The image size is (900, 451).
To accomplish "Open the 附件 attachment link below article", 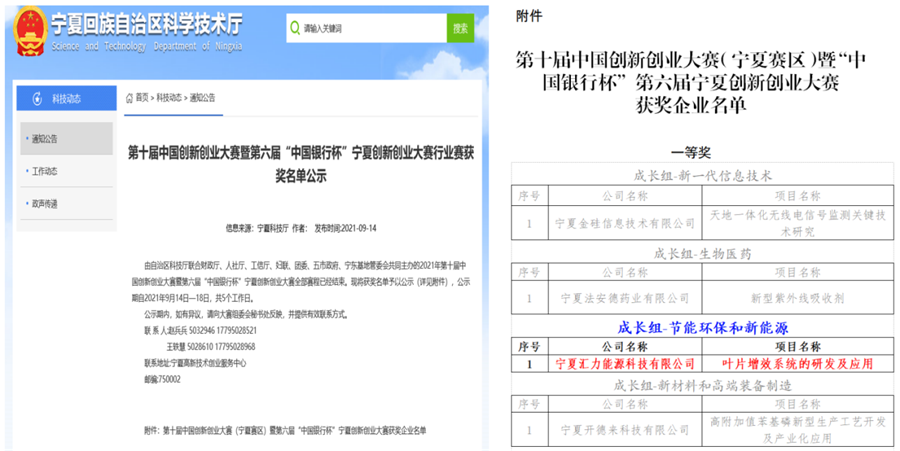I will pos(285,430).
